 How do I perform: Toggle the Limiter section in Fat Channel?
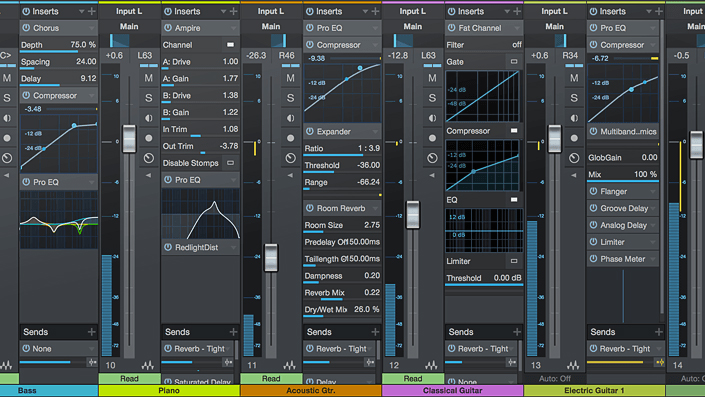pyautogui.click(x=513, y=261)
